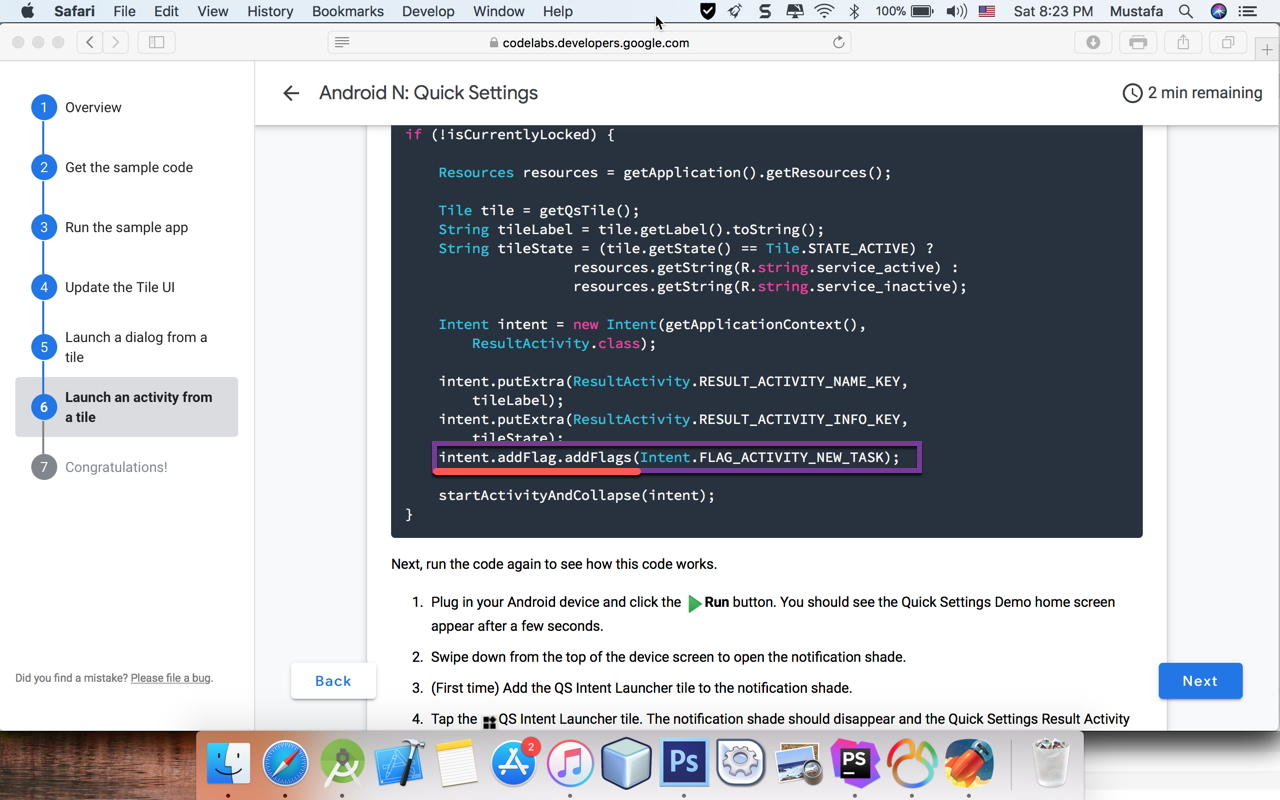Launch PhpStorm from the Dock

coord(855,762)
